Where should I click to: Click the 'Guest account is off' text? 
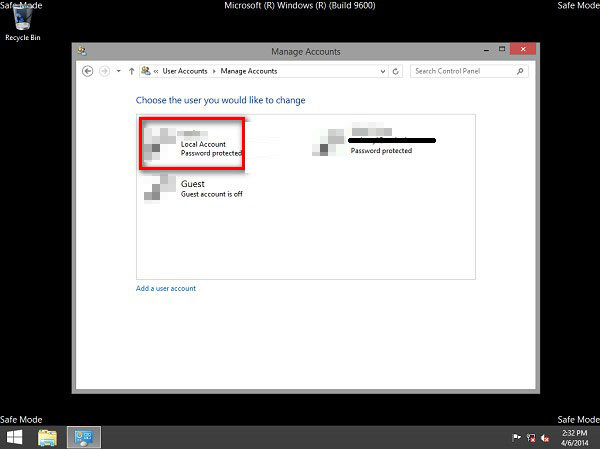pyautogui.click(x=212, y=194)
